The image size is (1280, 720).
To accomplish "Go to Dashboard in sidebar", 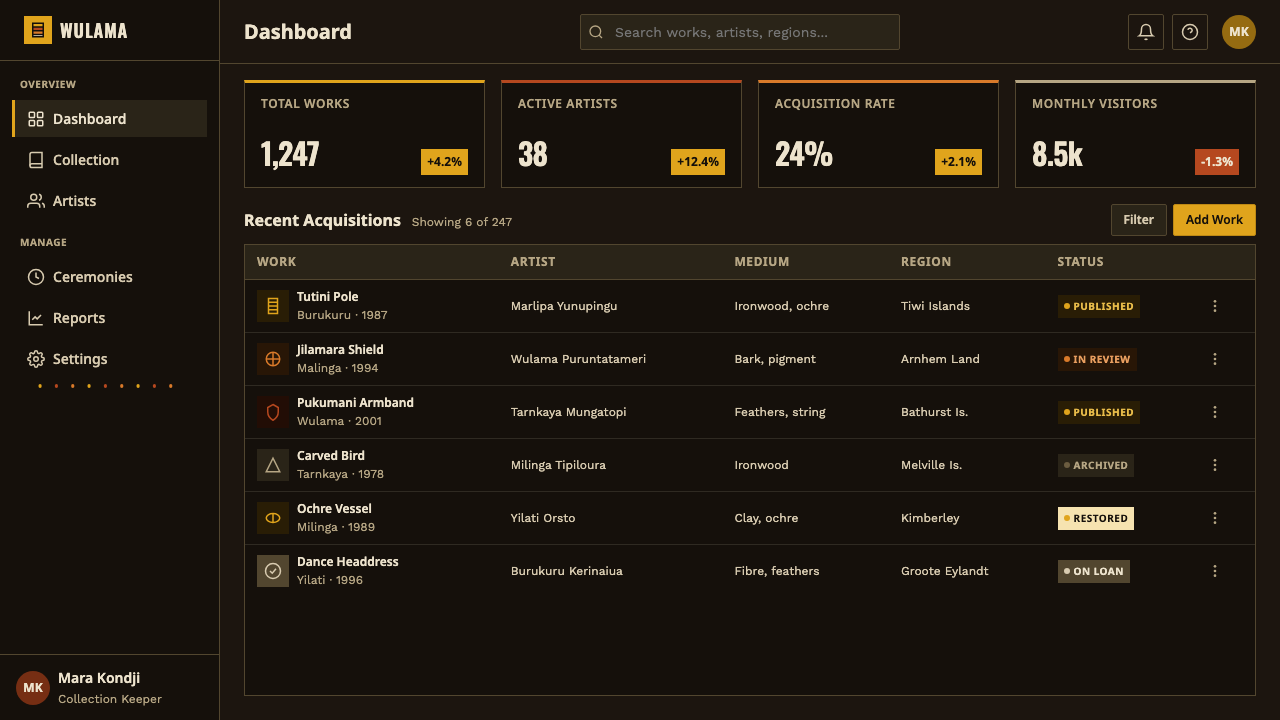I will (110, 119).
